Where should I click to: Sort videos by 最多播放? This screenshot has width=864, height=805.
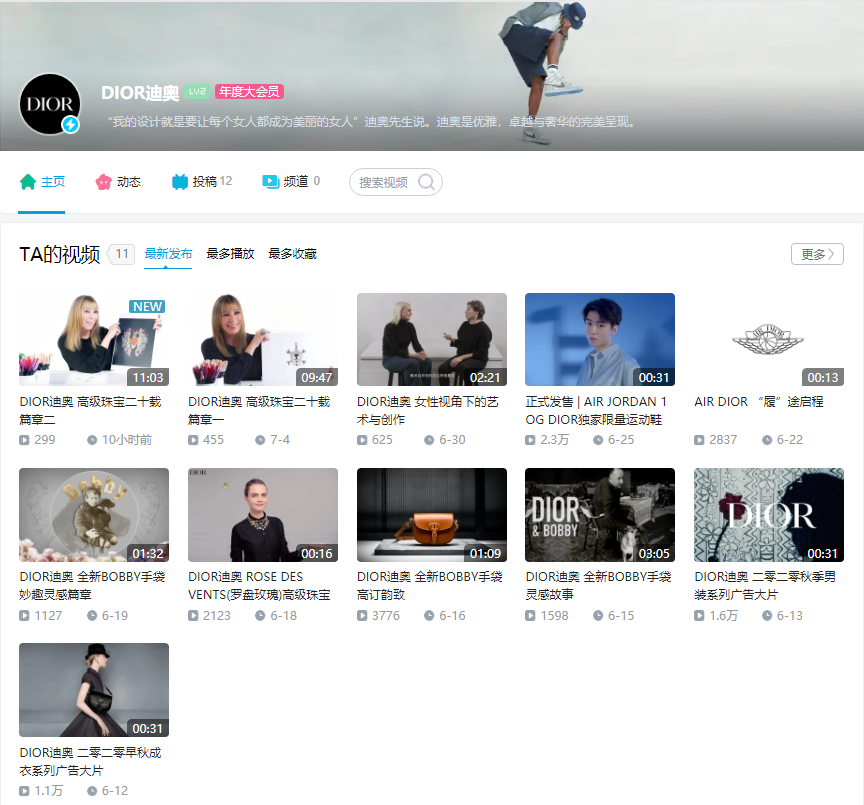pos(230,254)
